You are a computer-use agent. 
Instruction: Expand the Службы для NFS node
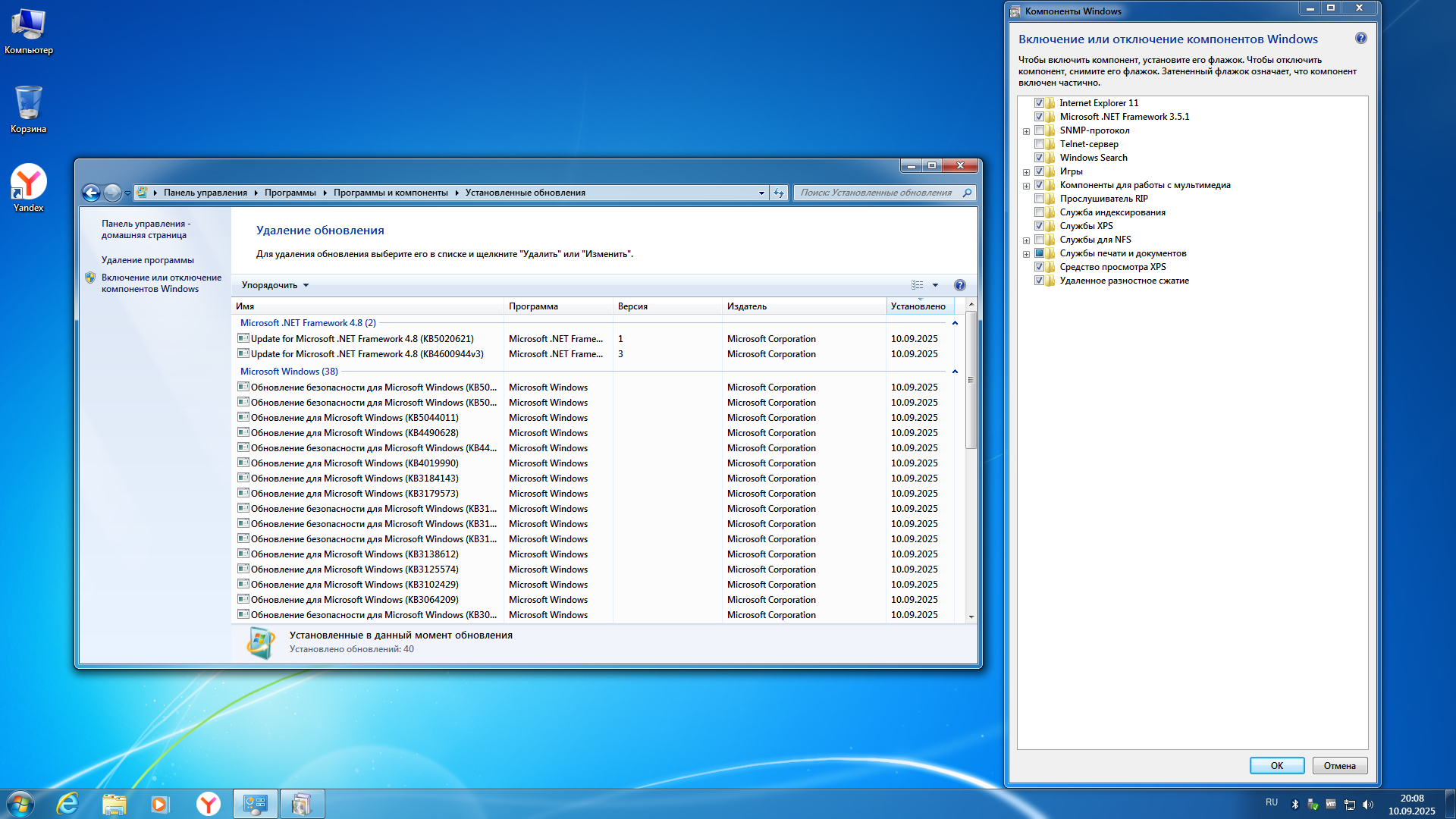pos(1026,239)
